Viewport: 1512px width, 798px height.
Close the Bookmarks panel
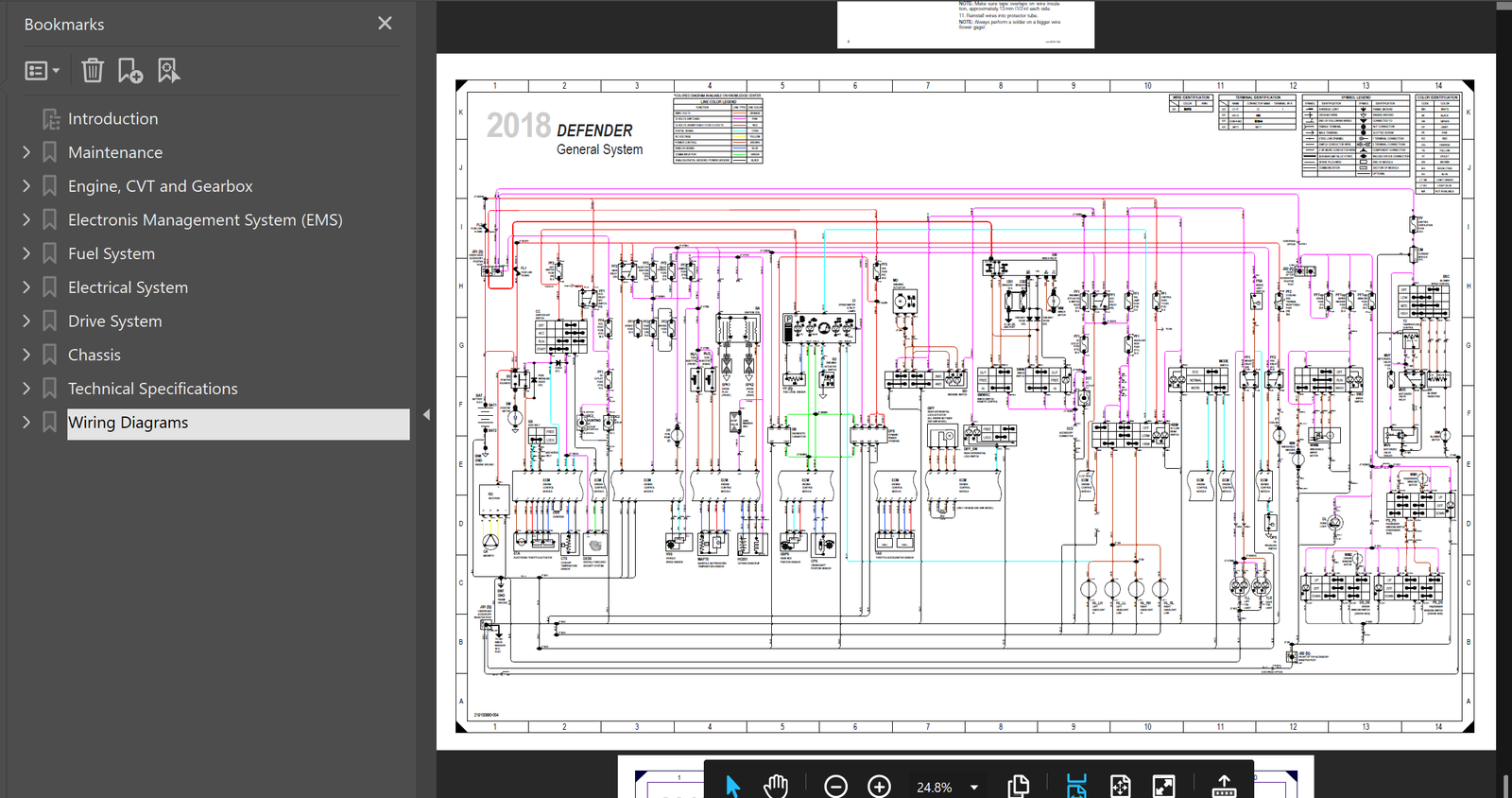(x=385, y=24)
